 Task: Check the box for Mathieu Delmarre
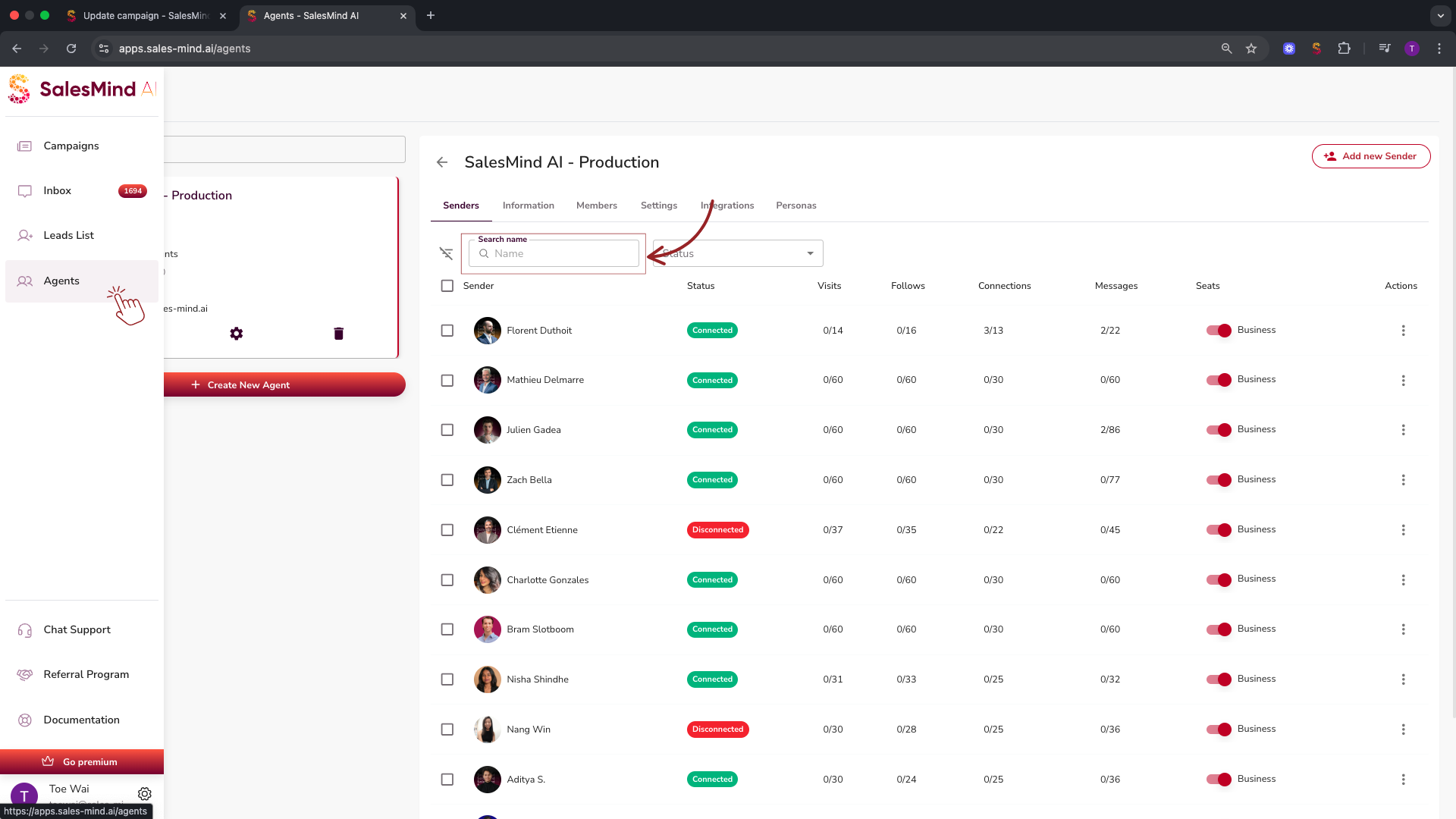[x=447, y=381]
